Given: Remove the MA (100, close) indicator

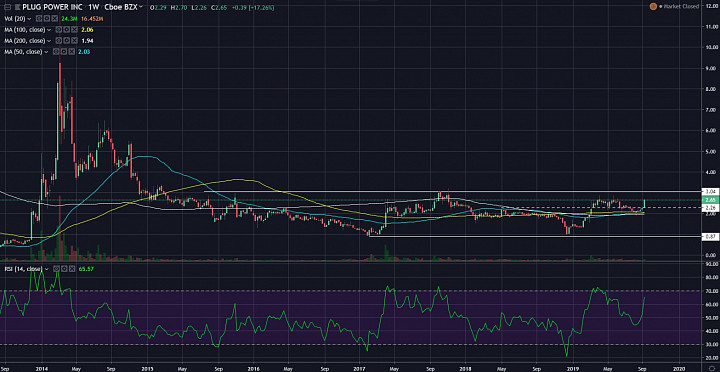Looking at the screenshot, I should click(x=74, y=29).
